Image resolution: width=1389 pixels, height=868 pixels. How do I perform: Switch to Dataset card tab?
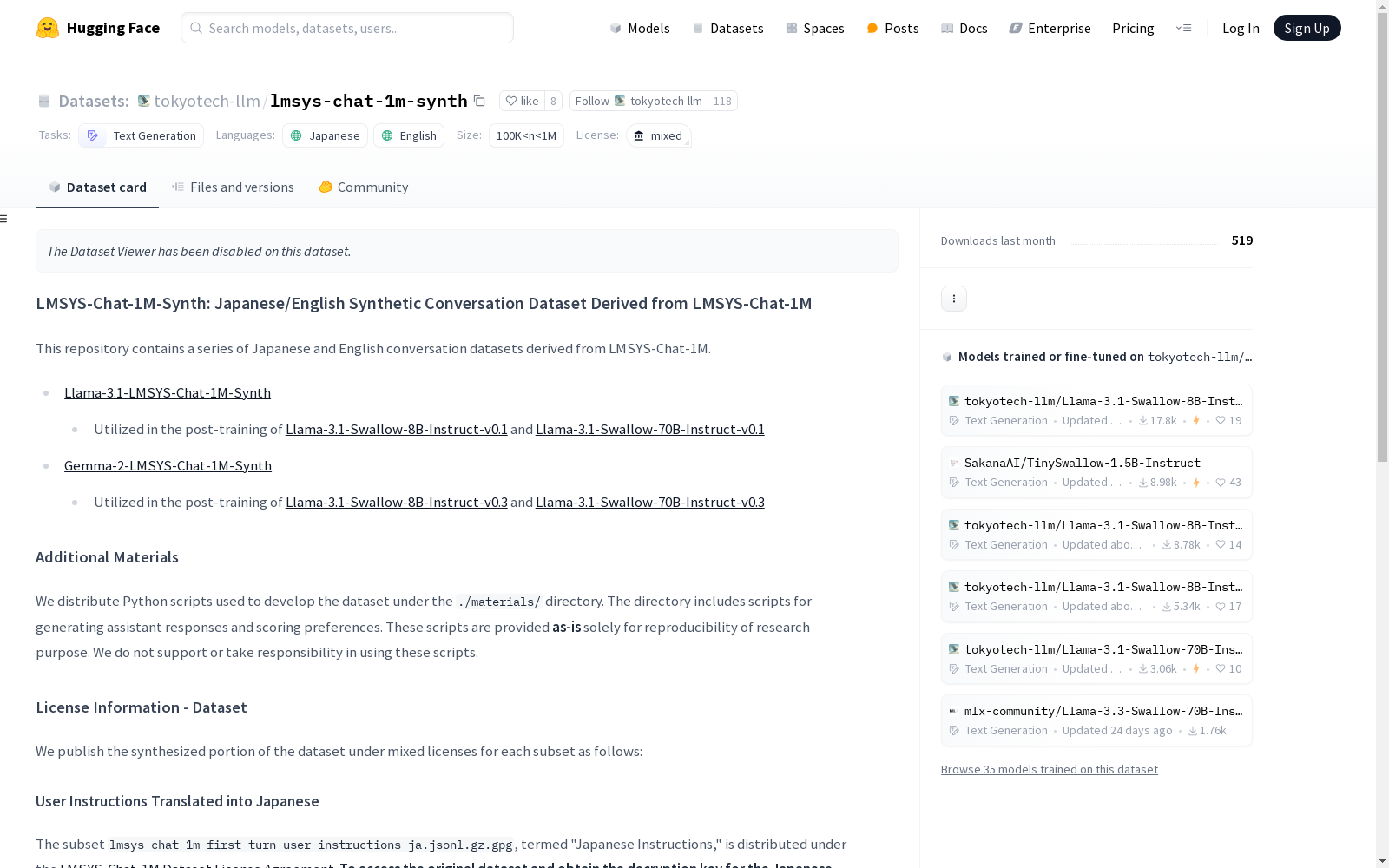pos(97,187)
